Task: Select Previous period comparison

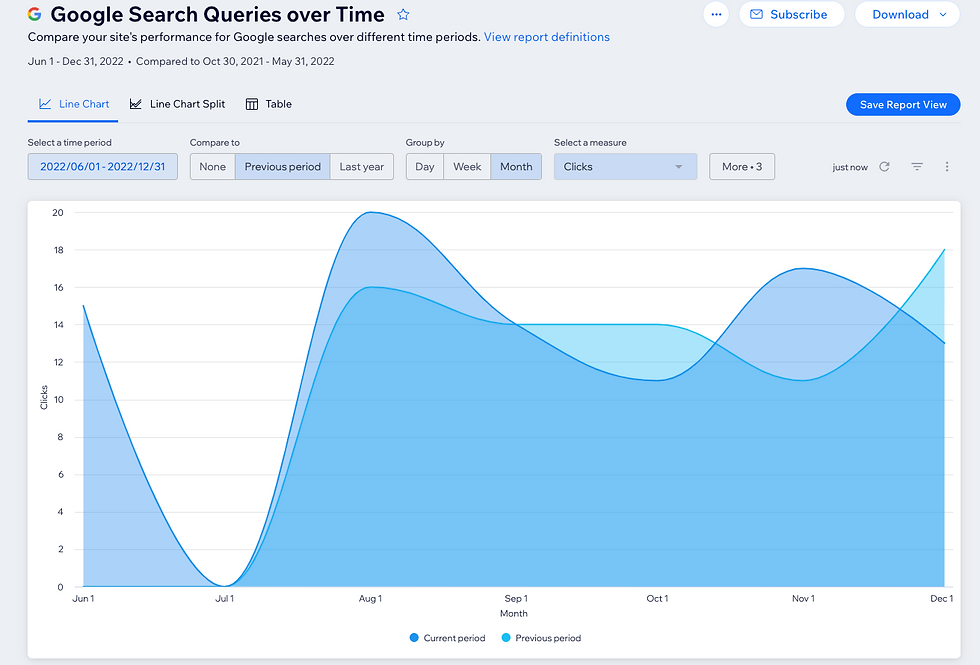Action: 282,167
